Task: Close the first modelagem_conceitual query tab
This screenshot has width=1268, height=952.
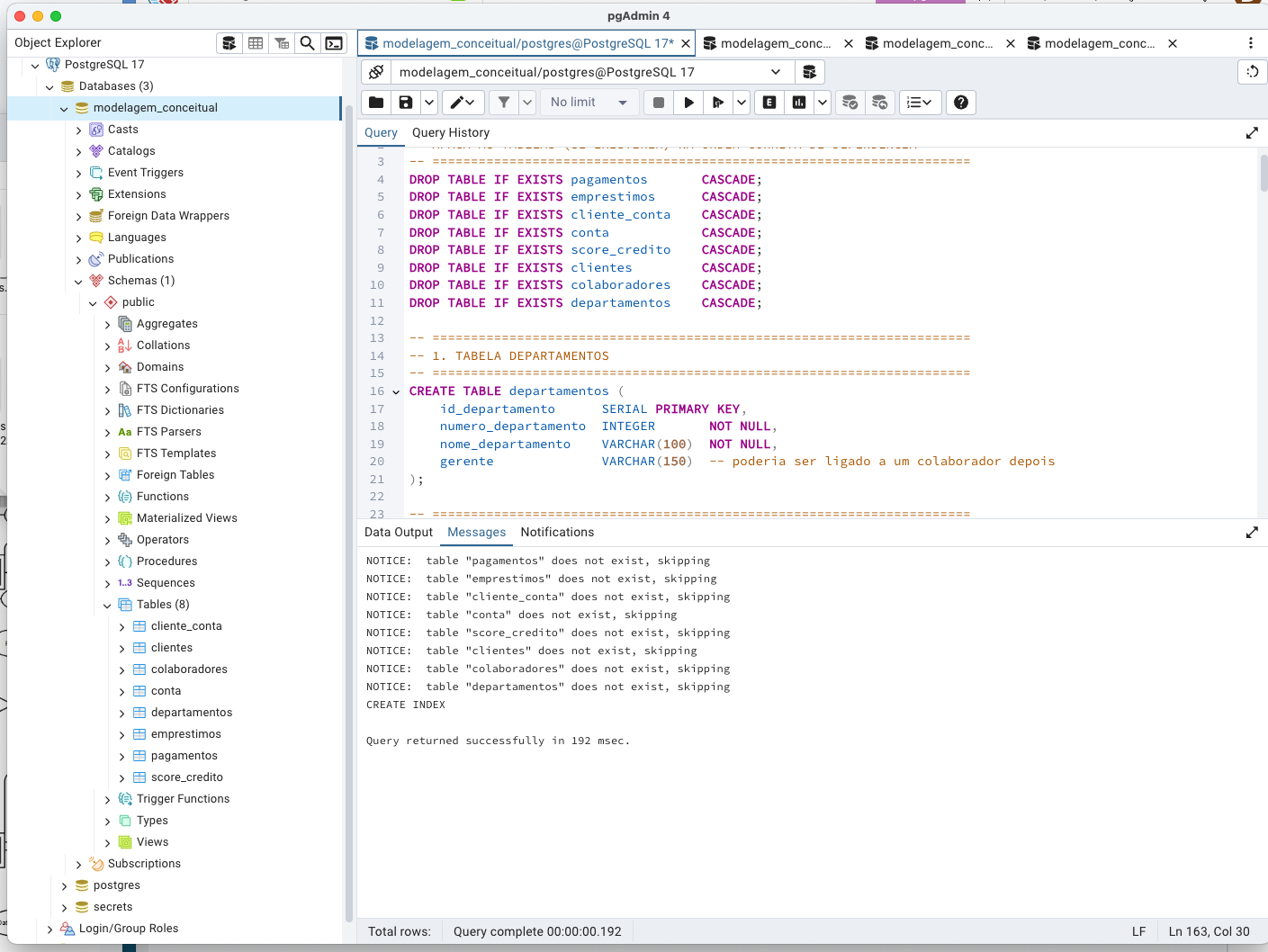Action: 686,43
